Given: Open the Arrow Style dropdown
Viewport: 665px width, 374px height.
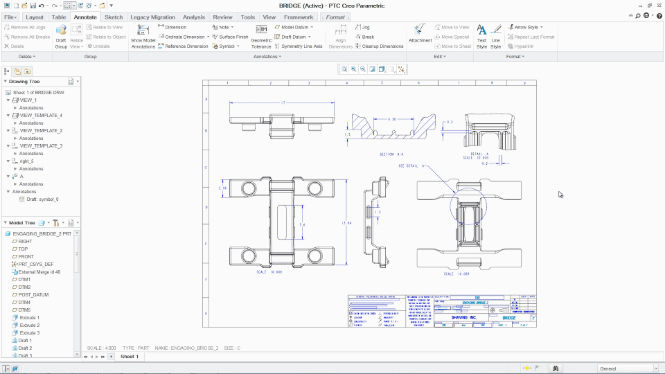Looking at the screenshot, I should point(542,27).
